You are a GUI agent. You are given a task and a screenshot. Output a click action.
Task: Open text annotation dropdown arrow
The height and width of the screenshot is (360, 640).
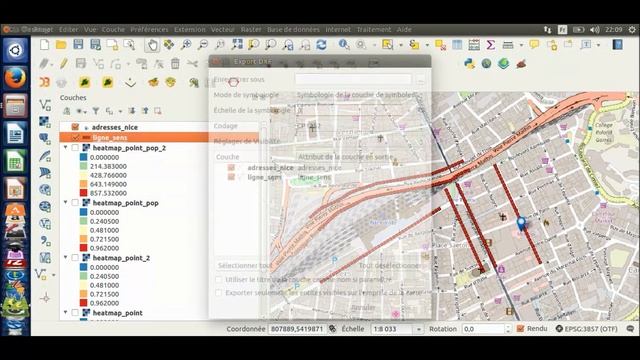[598, 45]
